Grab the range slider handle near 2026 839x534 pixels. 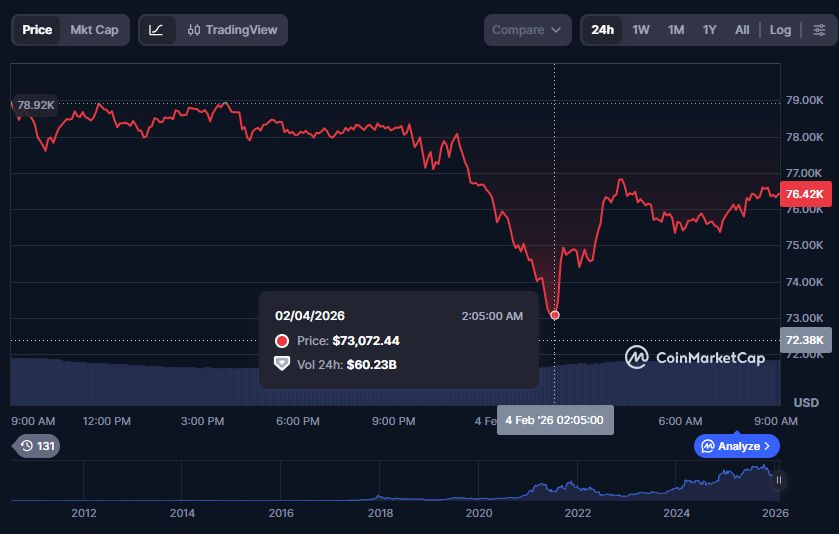(x=778, y=481)
